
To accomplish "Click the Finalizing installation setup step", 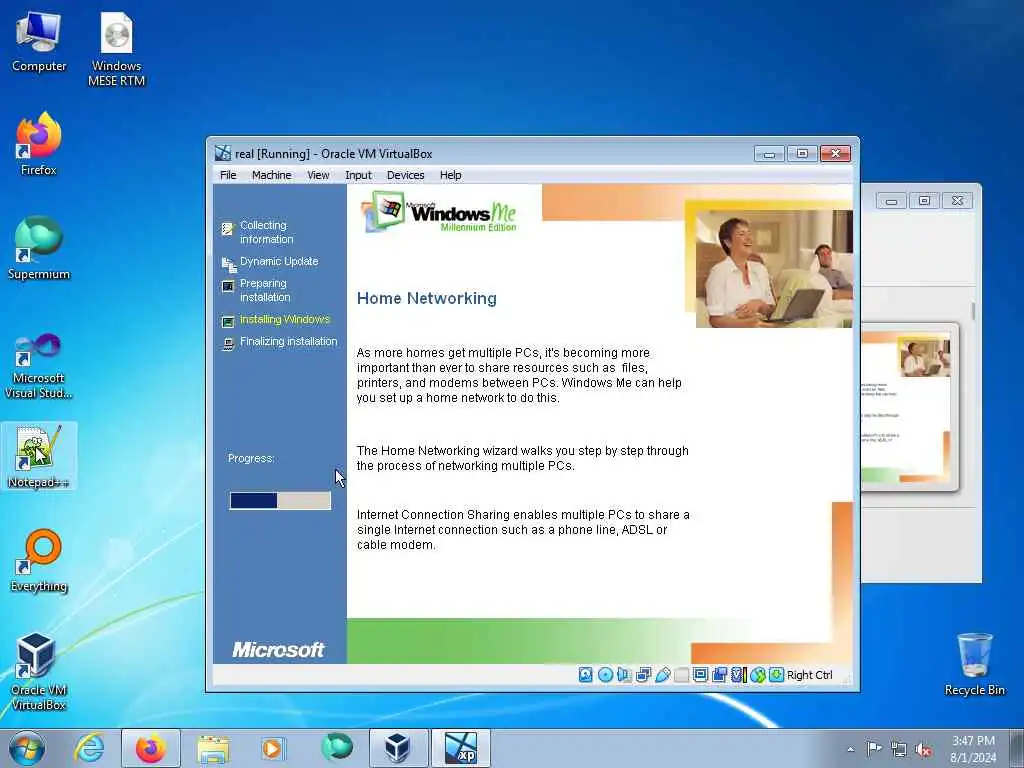I will click(x=288, y=342).
